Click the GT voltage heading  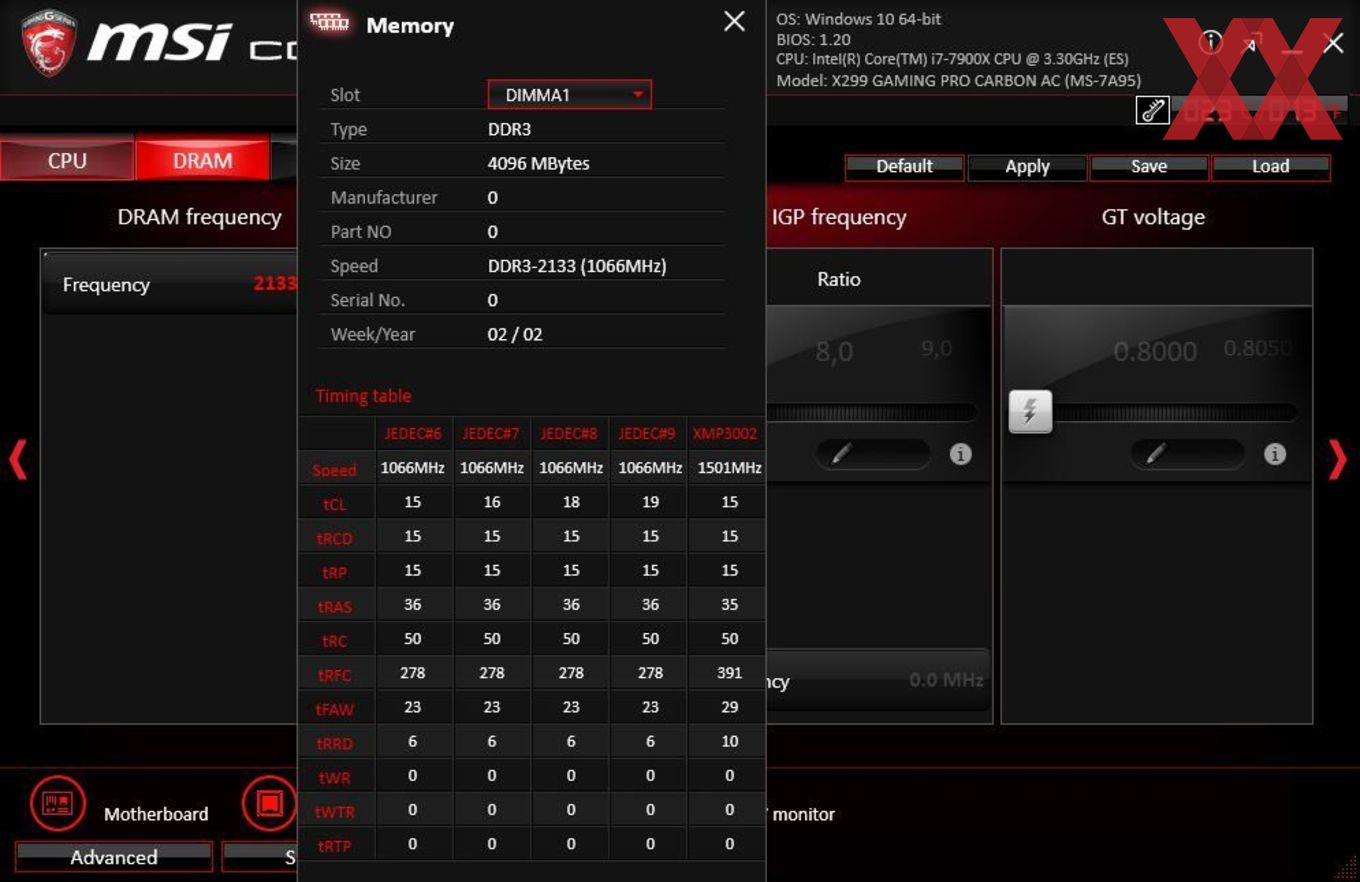[1153, 217]
